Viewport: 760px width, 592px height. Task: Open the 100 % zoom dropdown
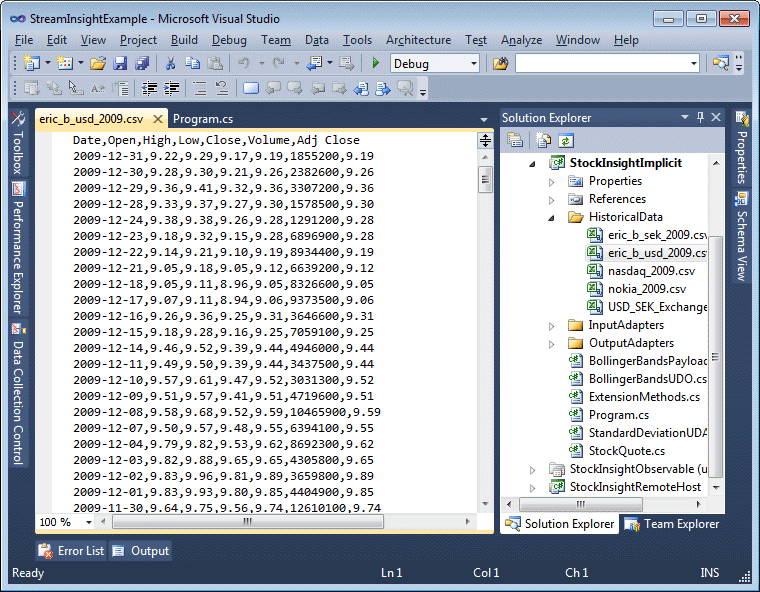[x=89, y=522]
